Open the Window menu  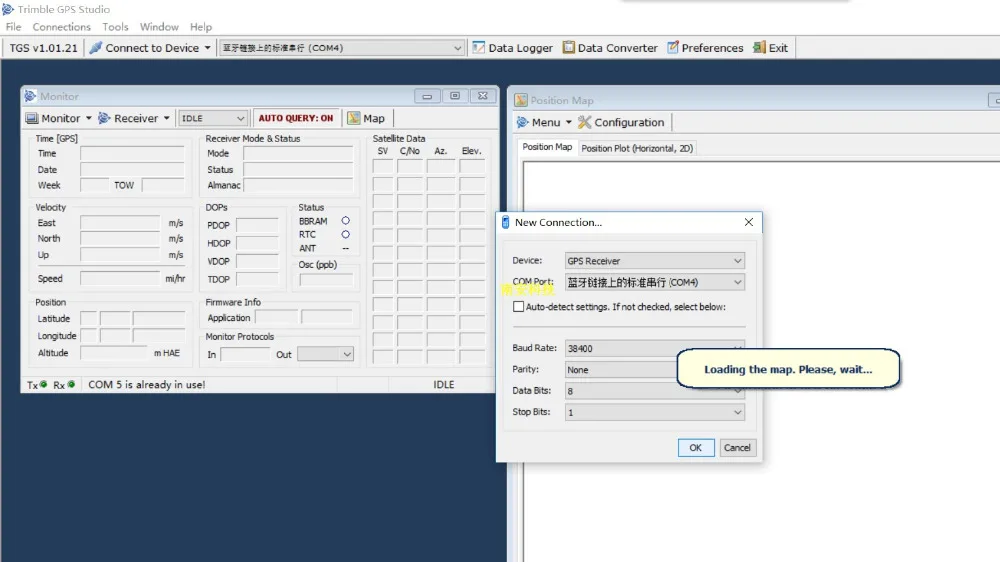coord(159,27)
